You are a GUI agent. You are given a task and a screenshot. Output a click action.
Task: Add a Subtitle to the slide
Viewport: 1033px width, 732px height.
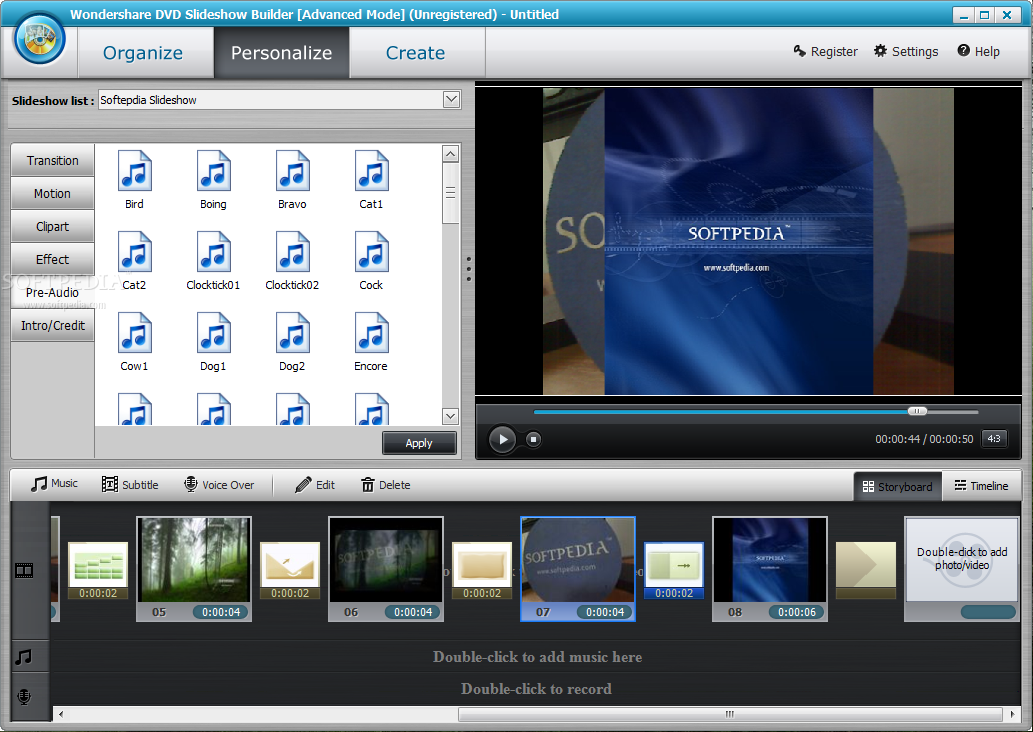point(130,484)
